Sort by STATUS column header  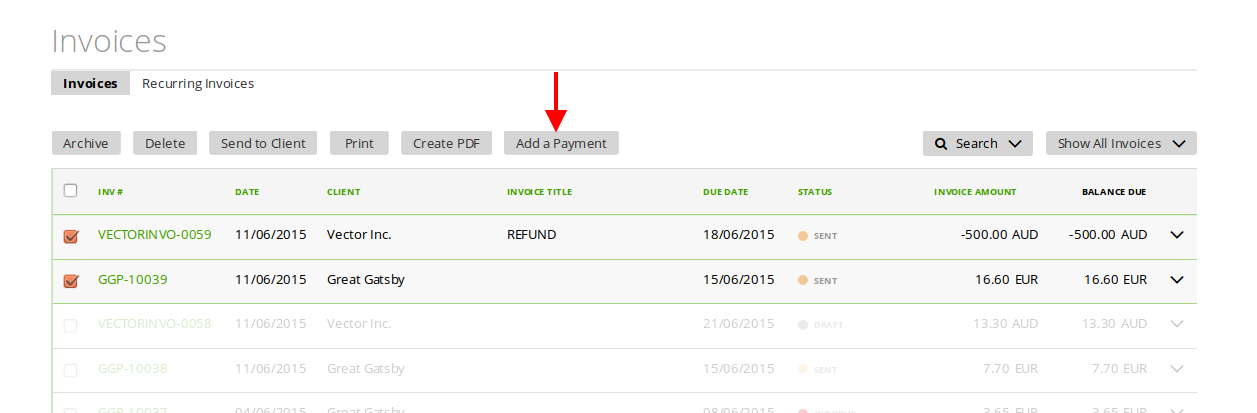coord(815,192)
